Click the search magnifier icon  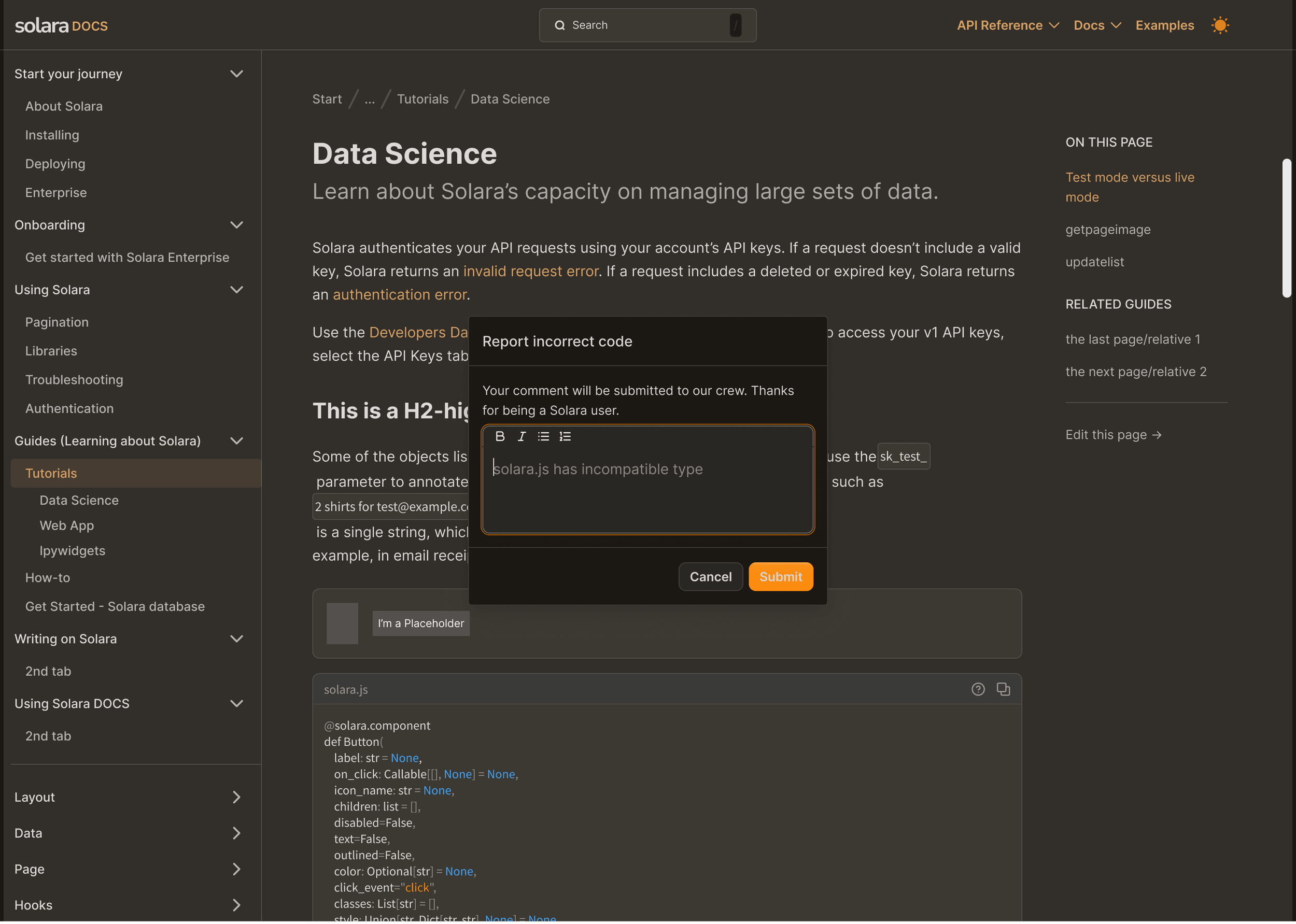559,25
